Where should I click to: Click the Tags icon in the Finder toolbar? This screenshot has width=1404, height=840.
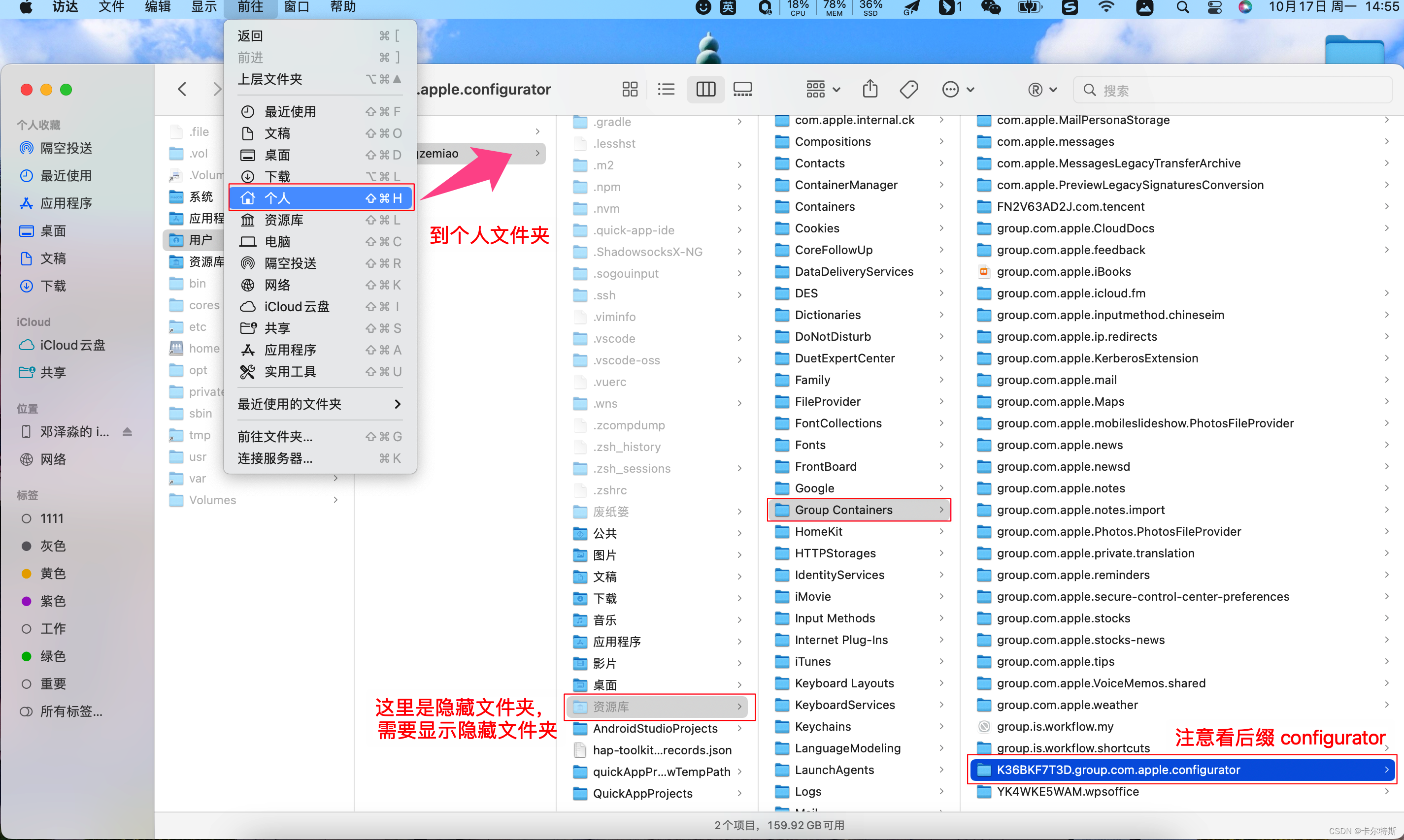click(908, 89)
